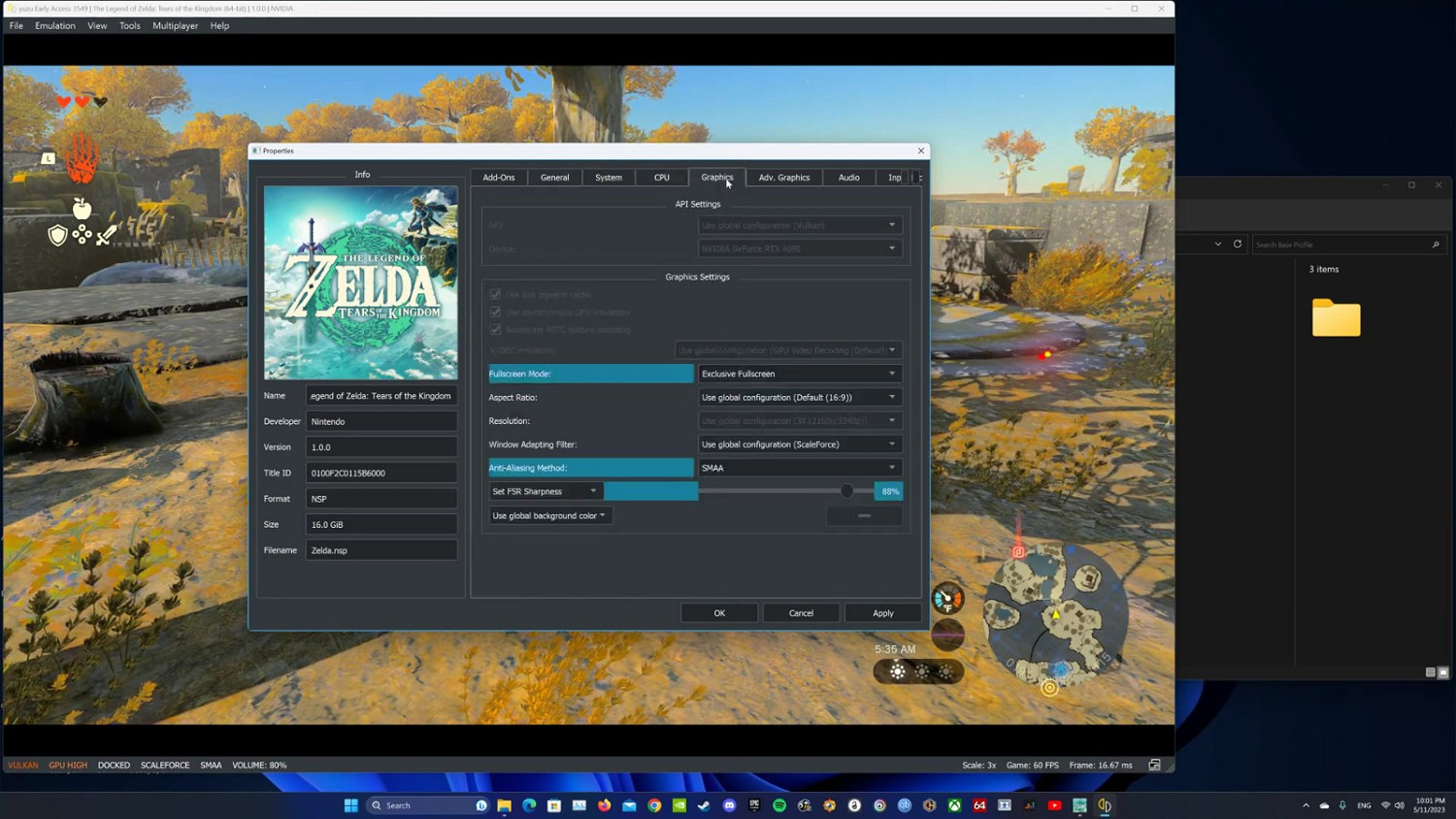Click the Name field showing Tears of the Kingdom
The height and width of the screenshot is (819, 1456).
(x=381, y=396)
